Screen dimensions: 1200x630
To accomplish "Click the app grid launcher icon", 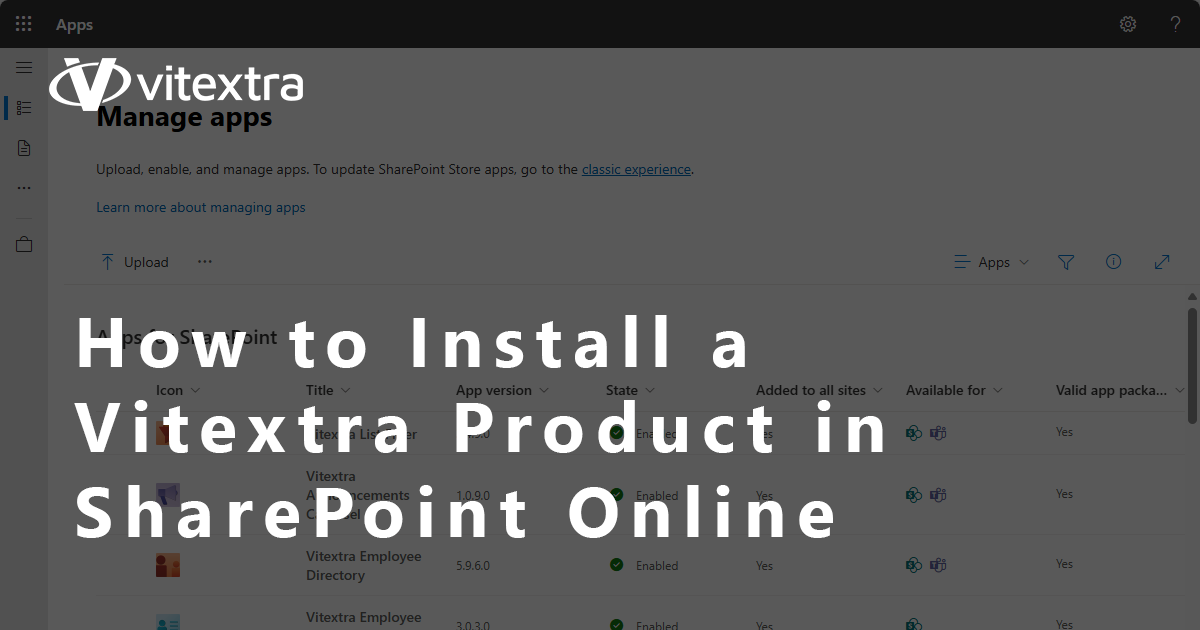I will tap(23, 23).
